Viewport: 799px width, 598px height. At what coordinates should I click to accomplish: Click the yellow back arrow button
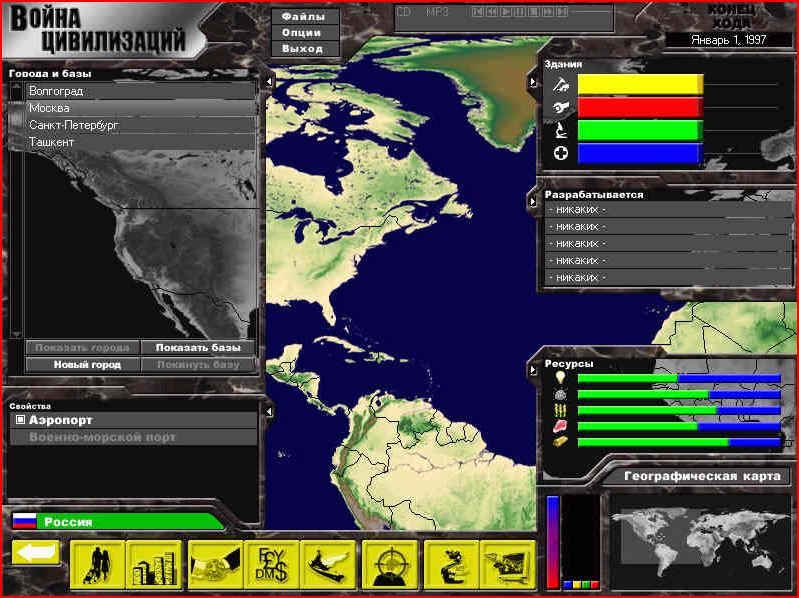pyautogui.click(x=36, y=553)
